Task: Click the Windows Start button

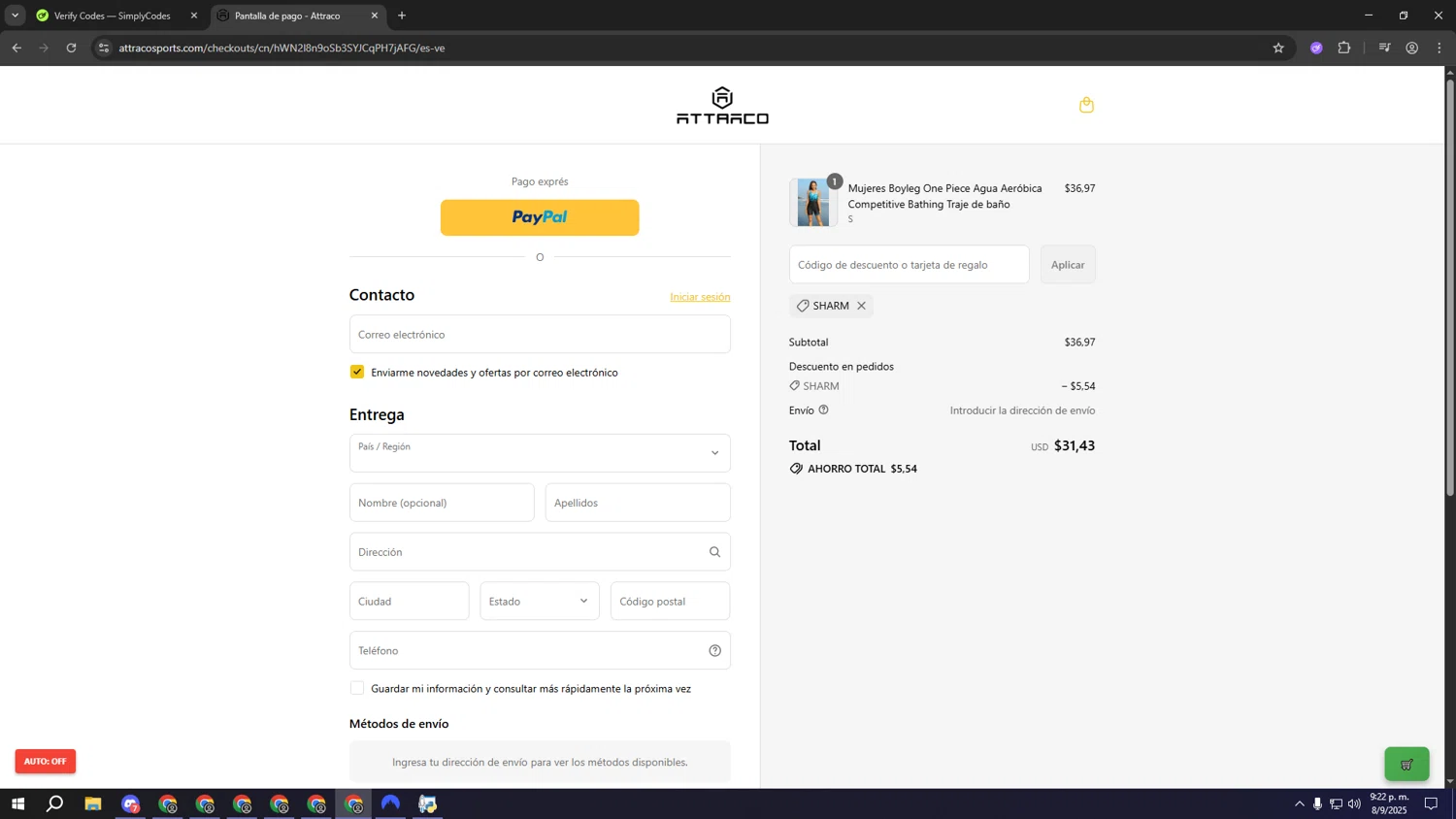Action: [x=17, y=803]
